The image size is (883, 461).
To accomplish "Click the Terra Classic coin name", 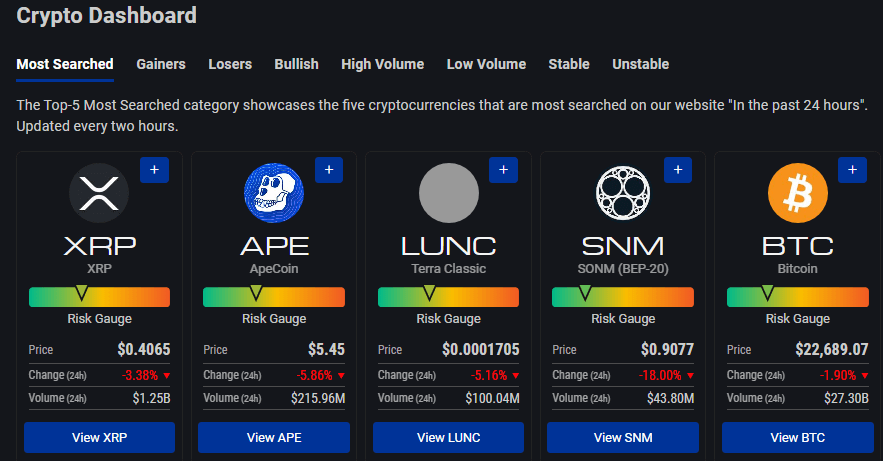I will pos(448,269).
